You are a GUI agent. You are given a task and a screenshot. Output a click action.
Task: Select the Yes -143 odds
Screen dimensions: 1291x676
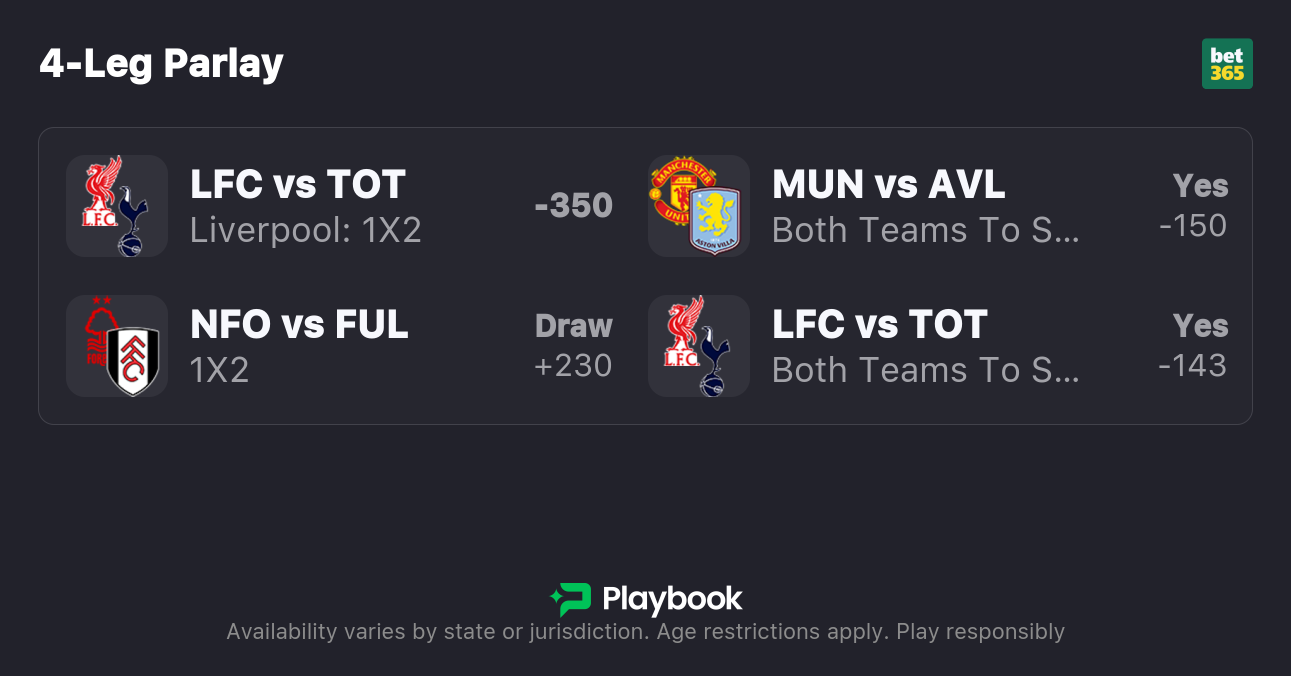1194,346
